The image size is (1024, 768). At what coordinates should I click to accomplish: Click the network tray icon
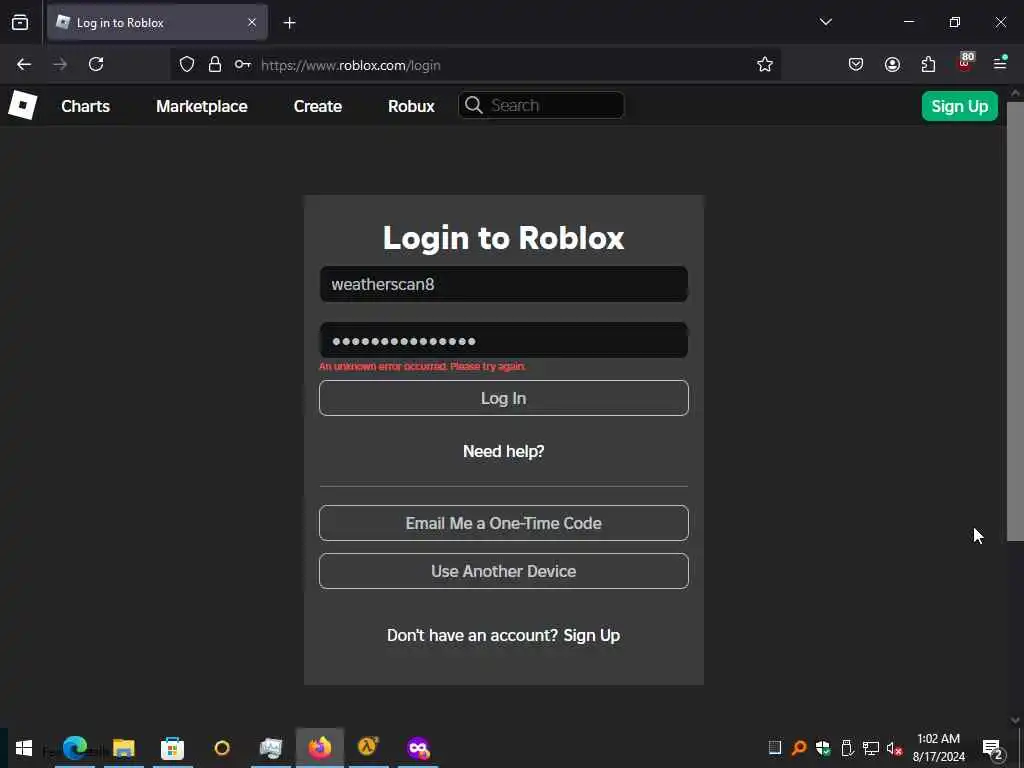871,748
